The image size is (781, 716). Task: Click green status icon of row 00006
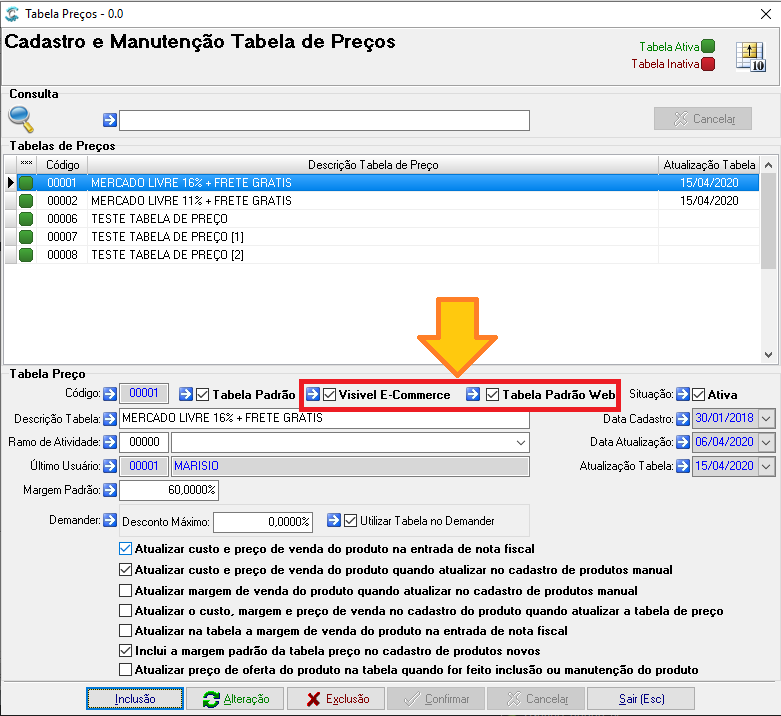pyautogui.click(x=26, y=219)
